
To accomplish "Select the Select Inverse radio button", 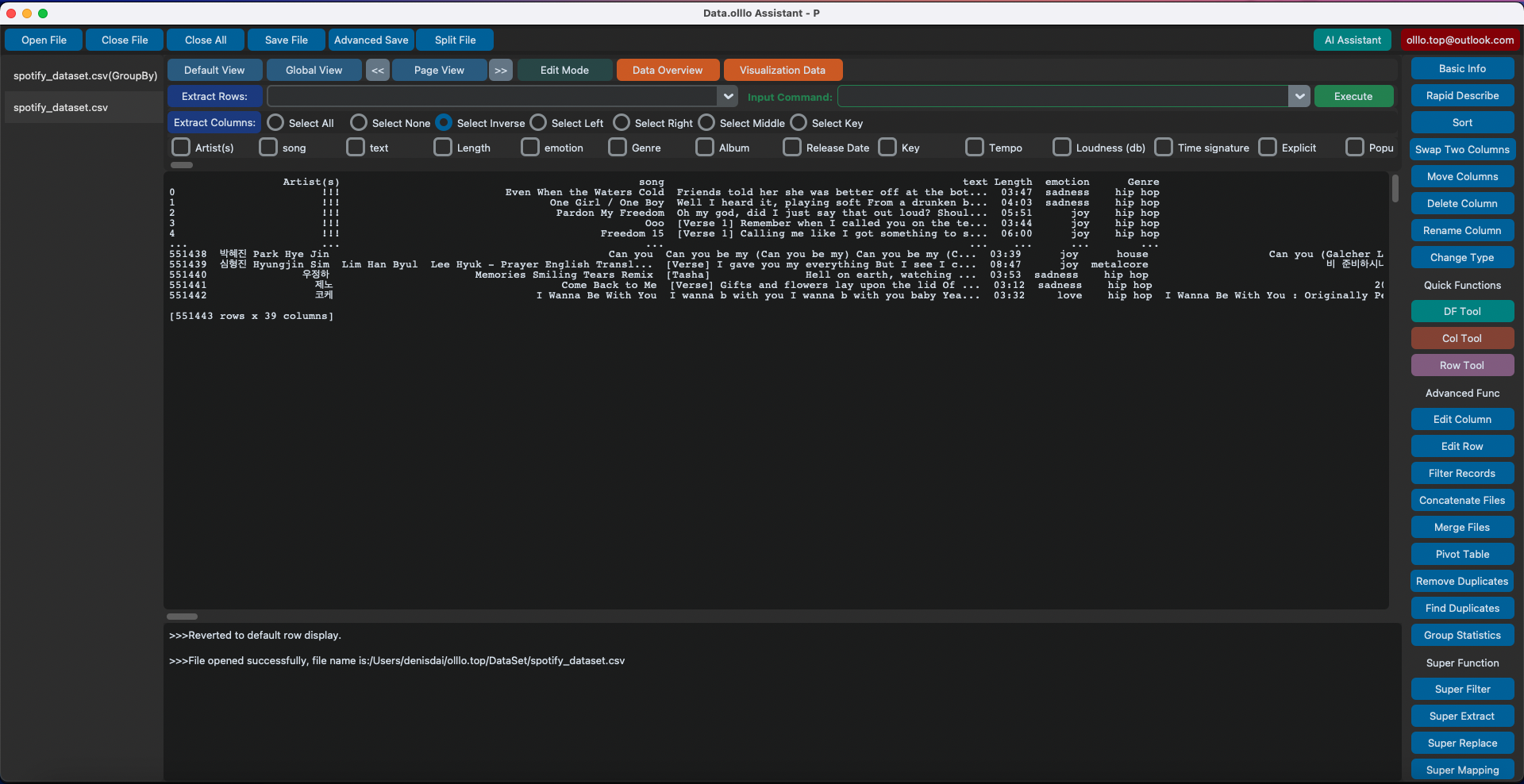I will click(x=444, y=122).
